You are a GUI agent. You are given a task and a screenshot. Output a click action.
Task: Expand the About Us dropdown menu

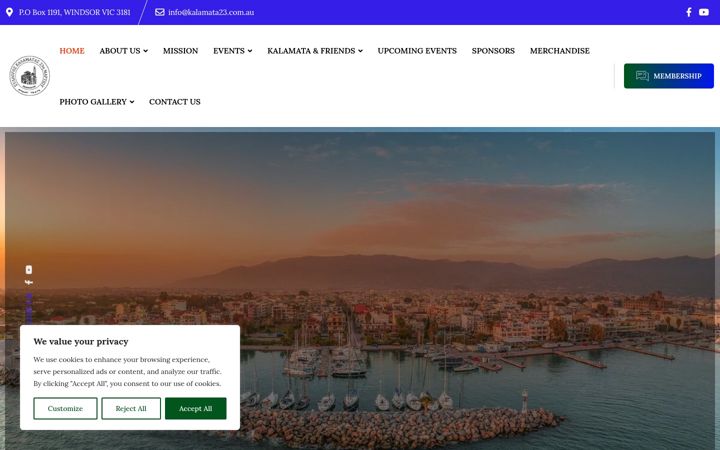click(124, 51)
